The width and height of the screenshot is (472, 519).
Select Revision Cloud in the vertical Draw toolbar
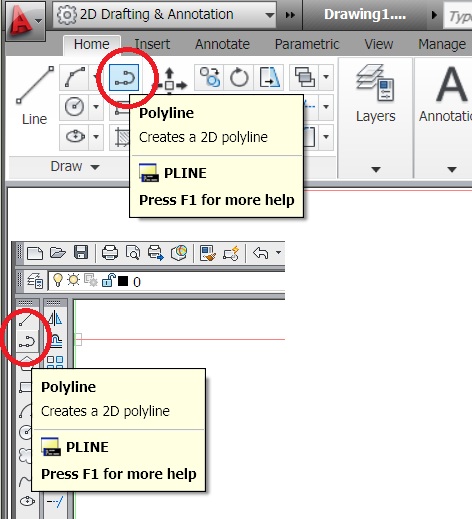[25, 455]
